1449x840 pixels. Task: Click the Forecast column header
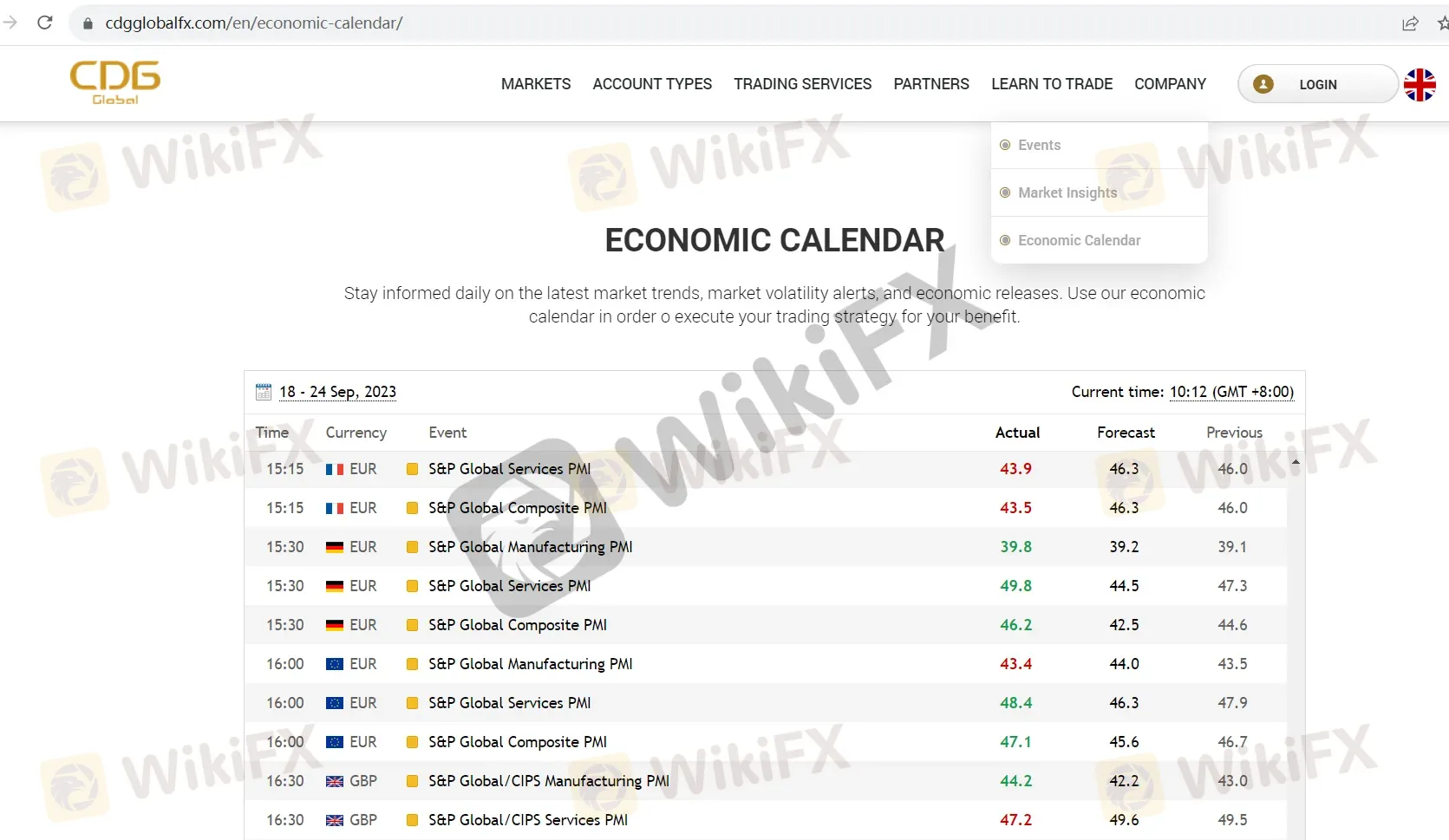tap(1126, 433)
